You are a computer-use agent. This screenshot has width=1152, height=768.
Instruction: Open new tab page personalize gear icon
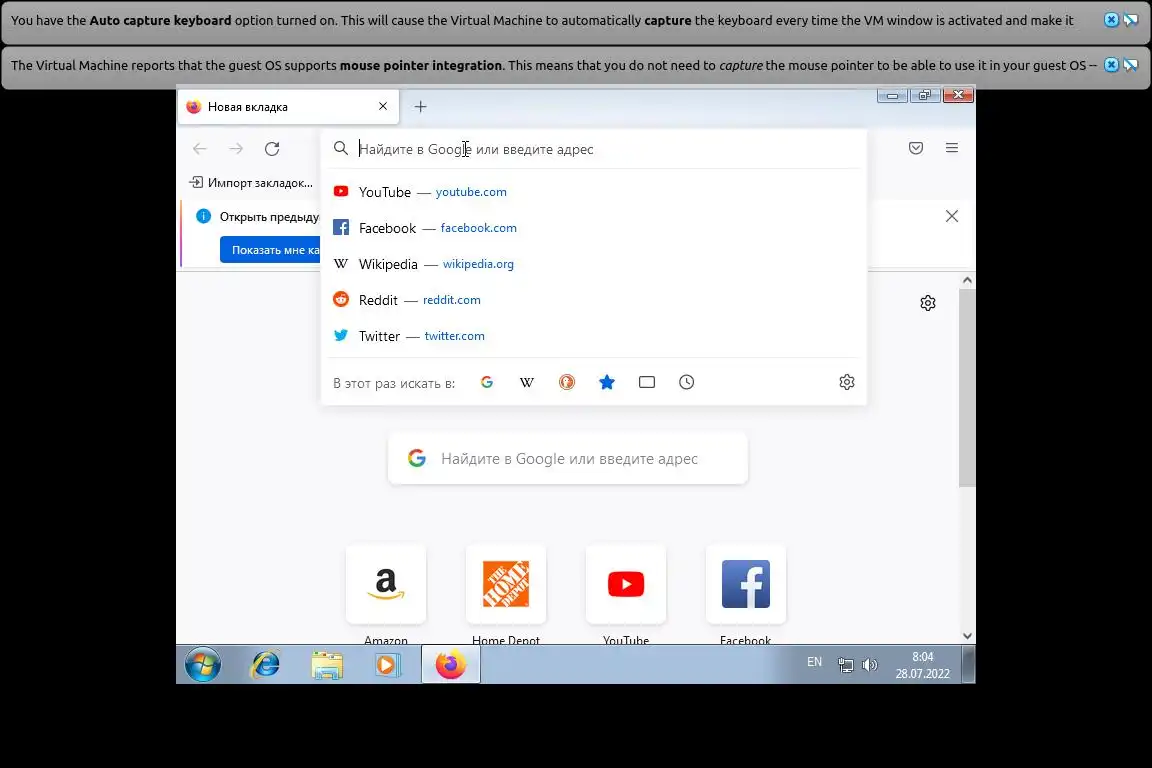pos(928,303)
